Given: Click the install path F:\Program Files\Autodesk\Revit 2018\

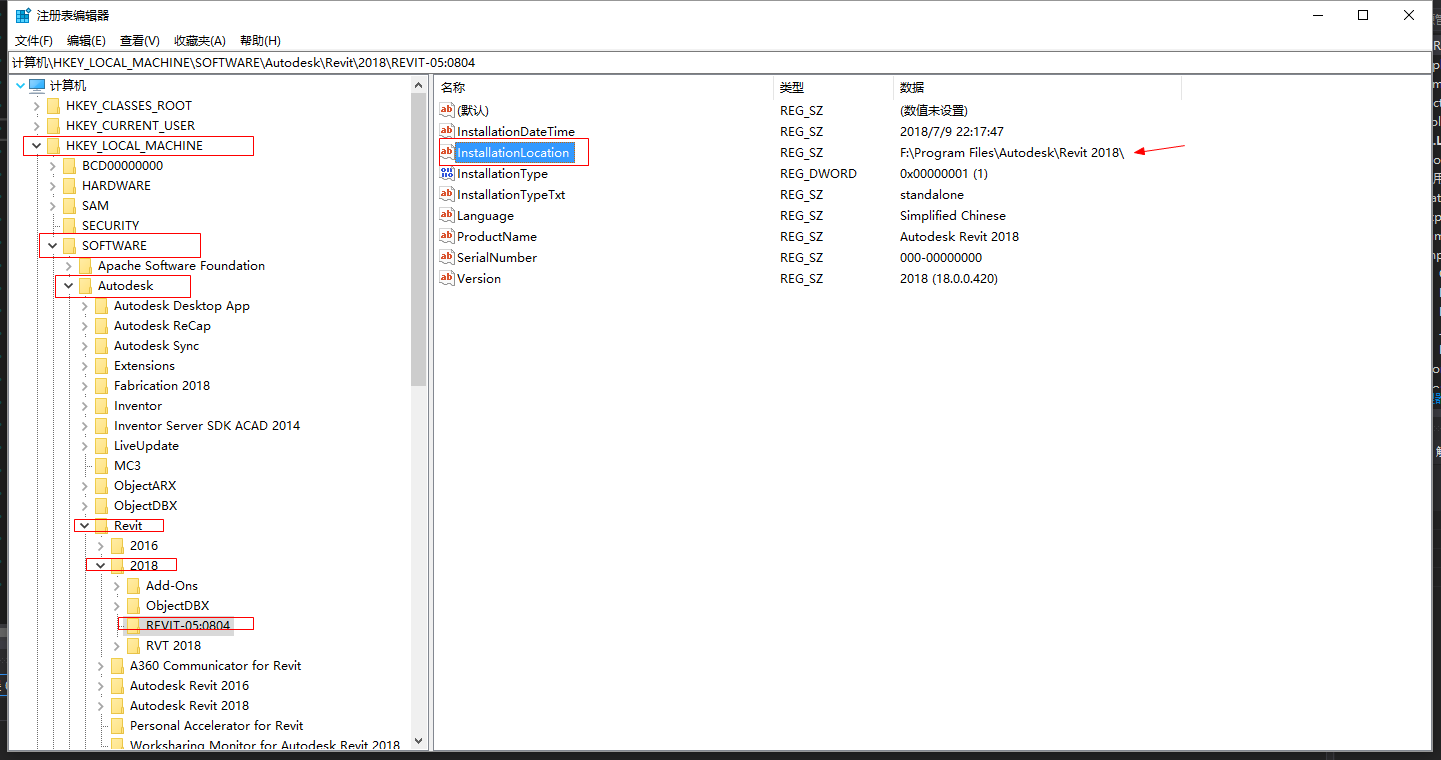Looking at the screenshot, I should pyautogui.click(x=1012, y=152).
